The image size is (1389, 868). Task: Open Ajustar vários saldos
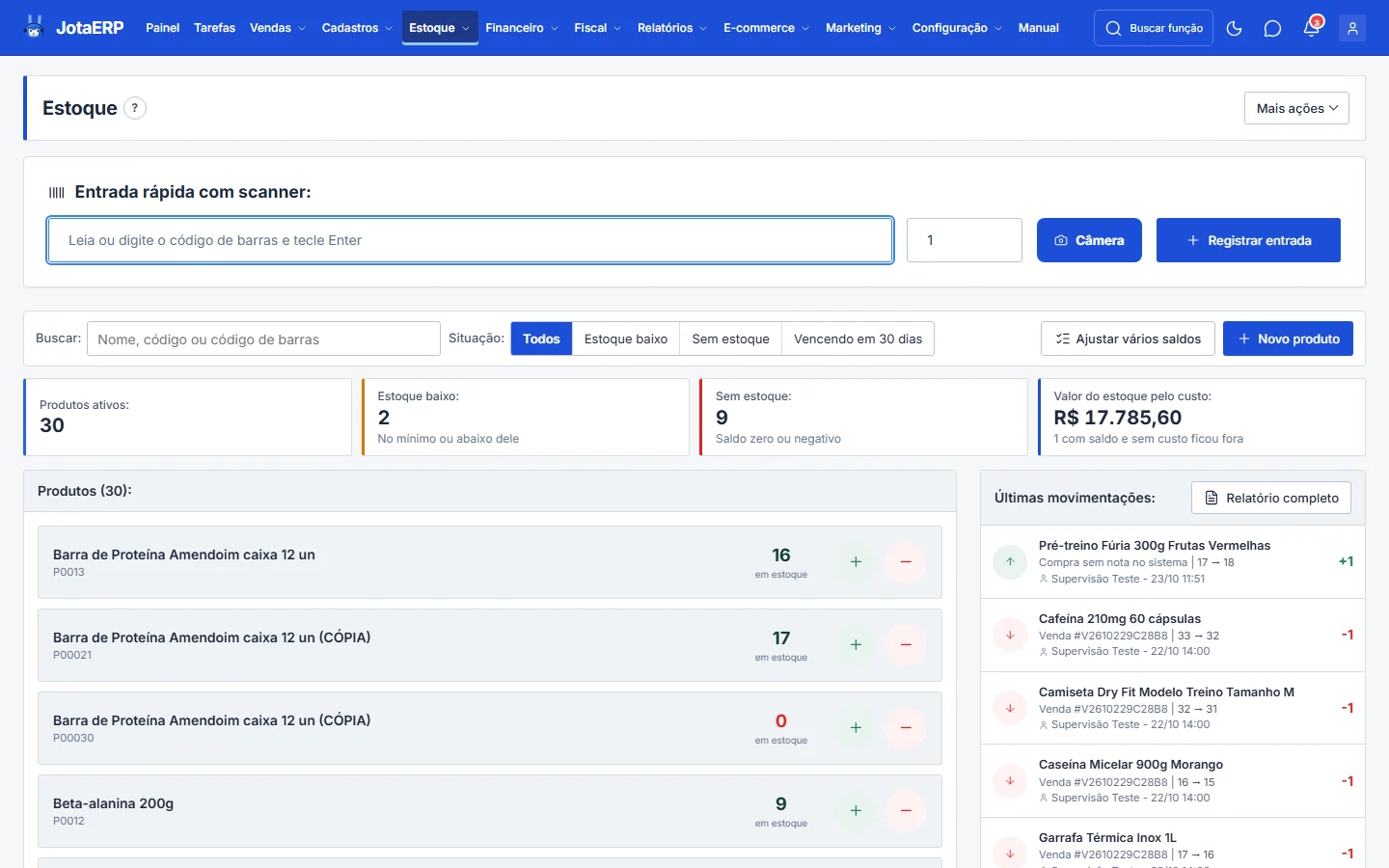pos(1128,339)
